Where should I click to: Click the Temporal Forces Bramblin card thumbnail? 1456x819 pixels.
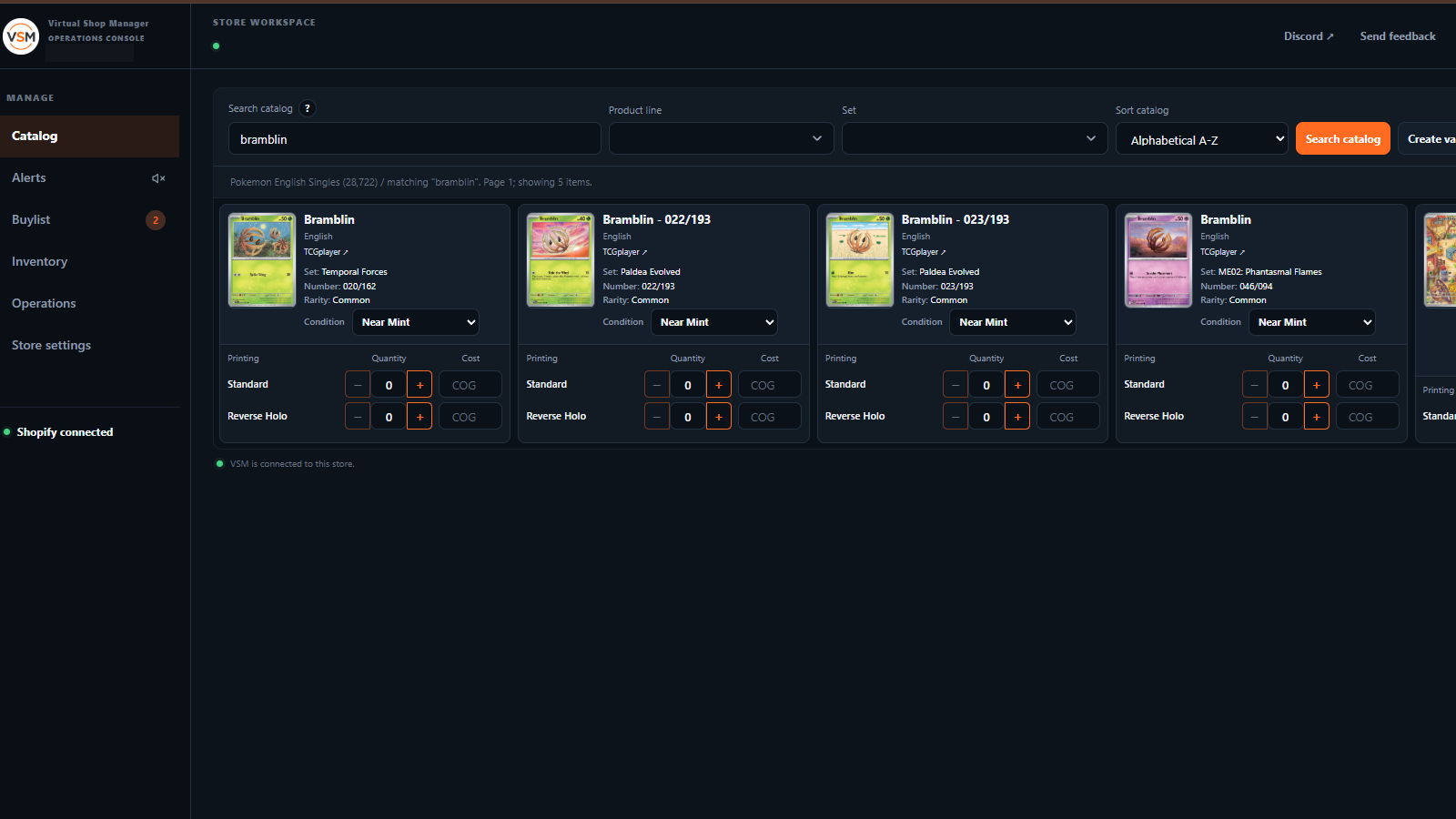click(x=262, y=260)
